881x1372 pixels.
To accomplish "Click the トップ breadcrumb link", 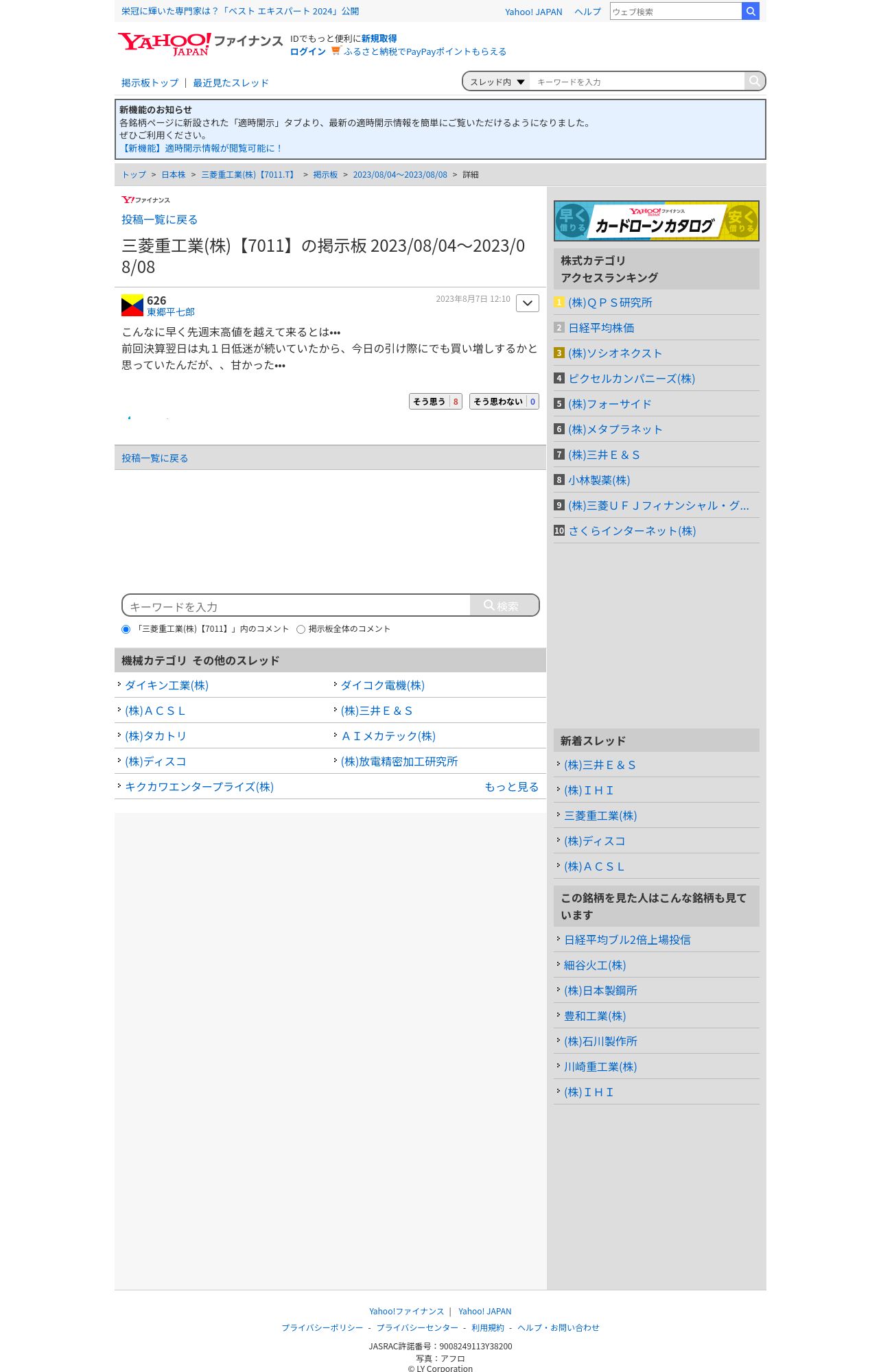I will pyautogui.click(x=134, y=175).
